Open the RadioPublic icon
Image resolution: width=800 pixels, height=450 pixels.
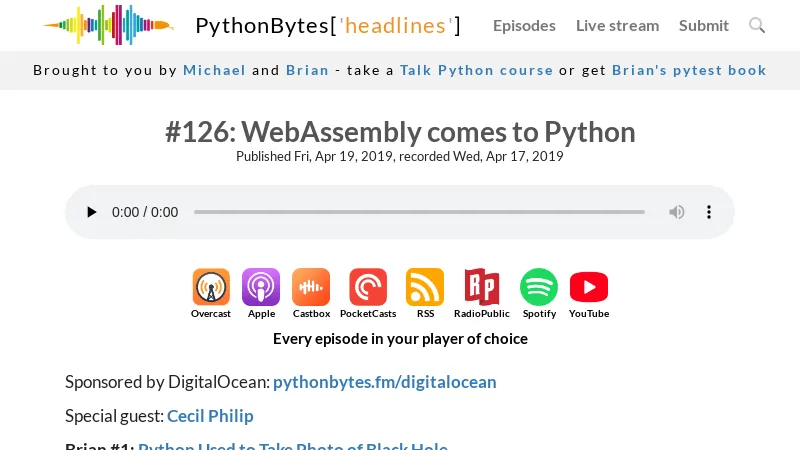[481, 288]
